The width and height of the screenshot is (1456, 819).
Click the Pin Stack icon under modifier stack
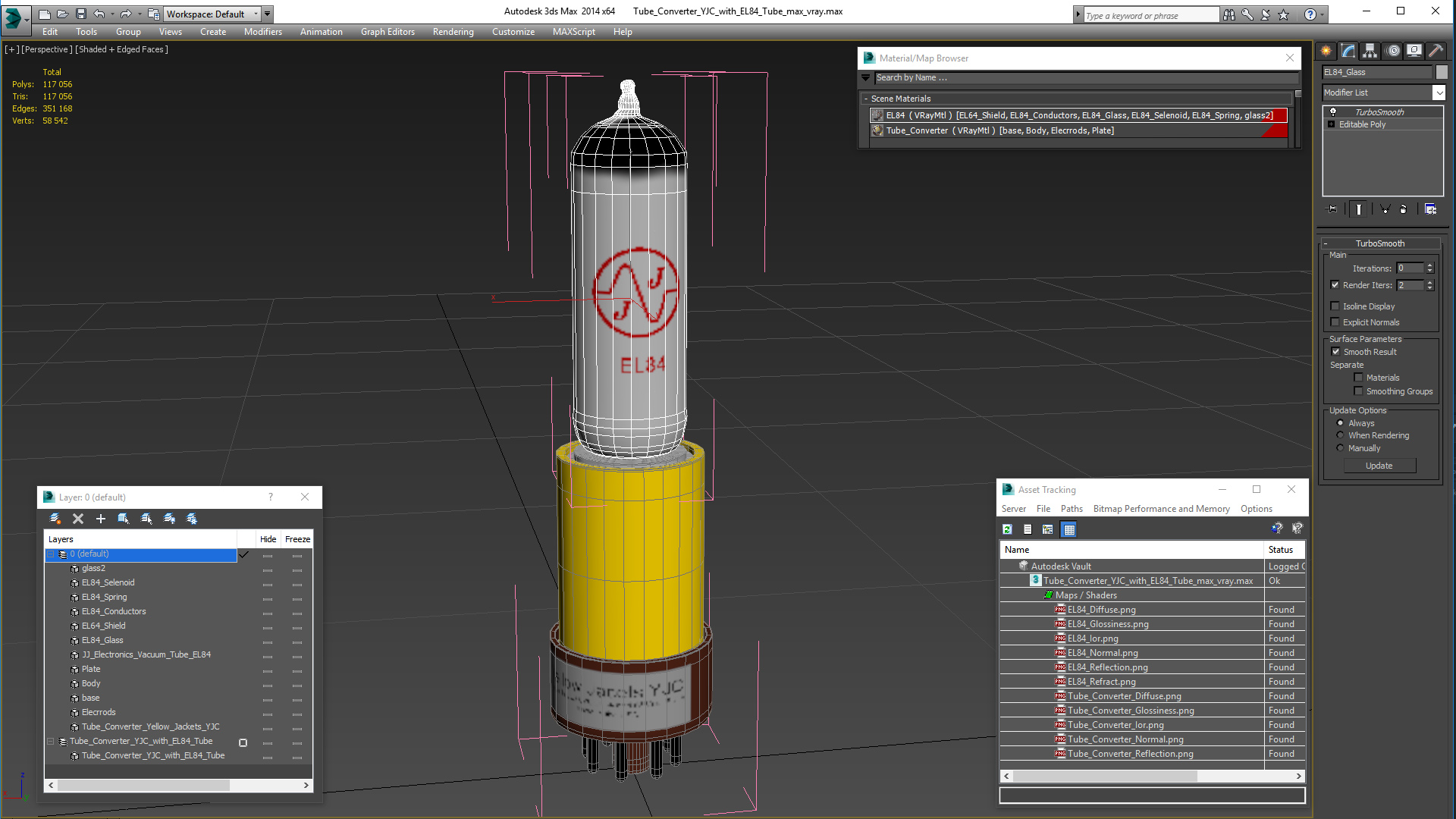click(x=1332, y=209)
